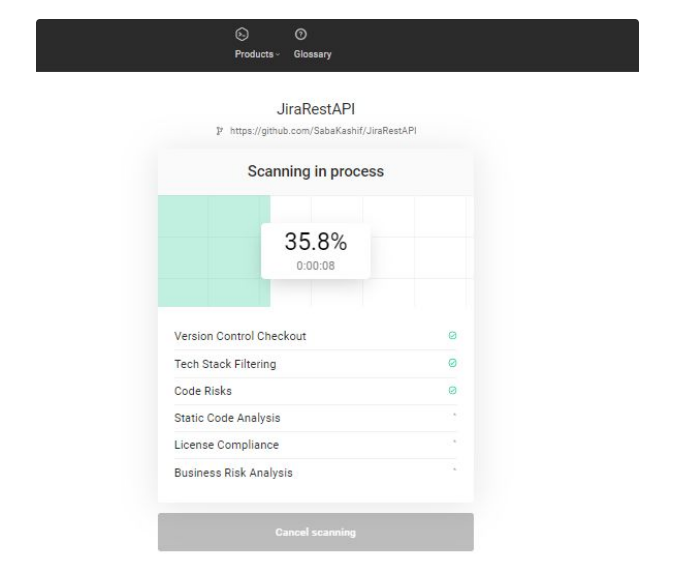The height and width of the screenshot is (573, 685).
Task: Click the Glossary question mark icon
Action: [x=300, y=35]
